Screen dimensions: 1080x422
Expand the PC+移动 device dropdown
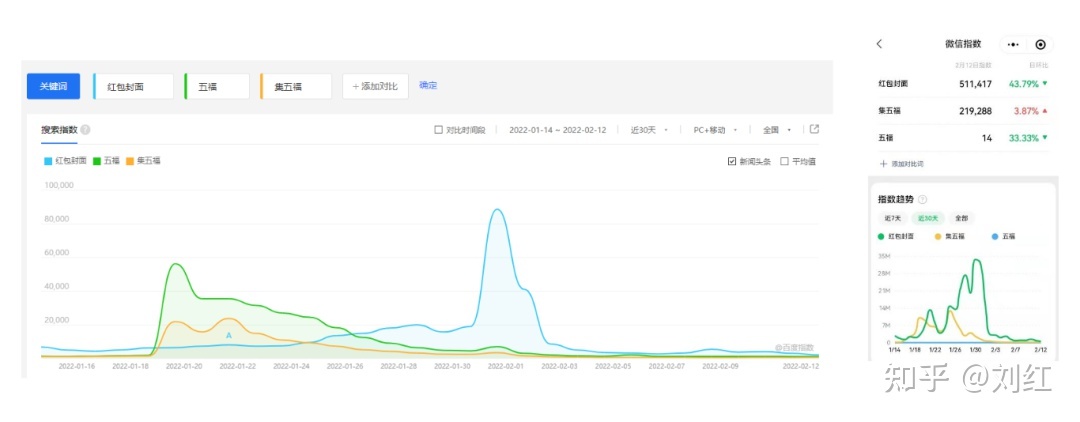coord(714,130)
